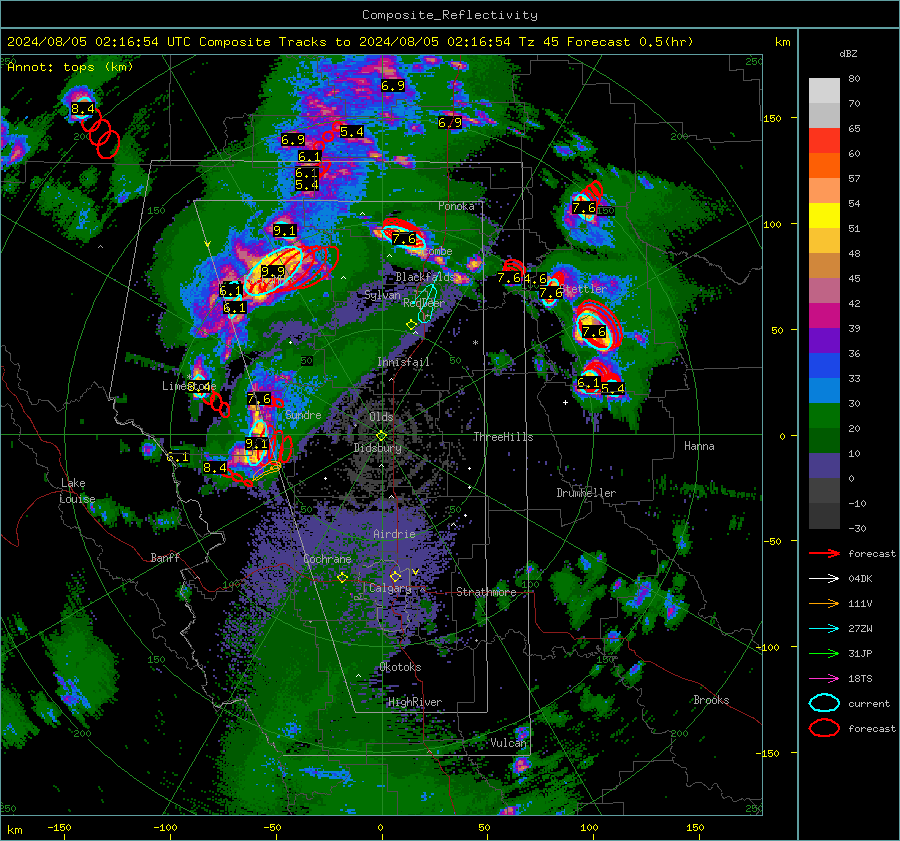Screen dimensions: 900x841
Task: Click the Ponoka city label
Action: (456, 206)
